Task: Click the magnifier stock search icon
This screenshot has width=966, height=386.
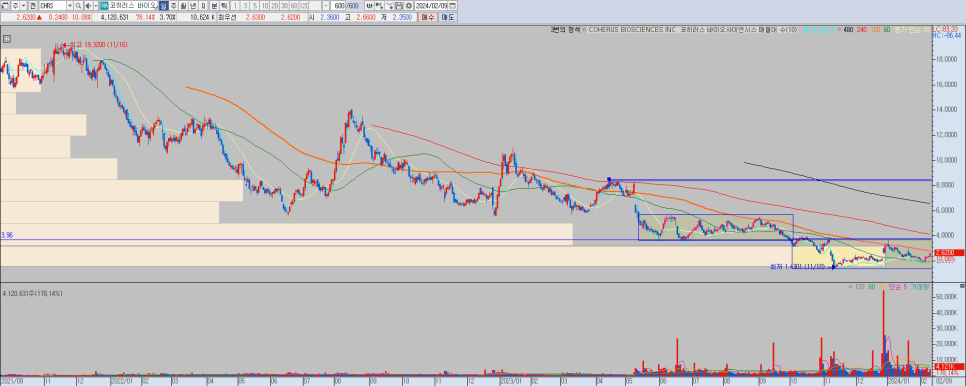Action: 78,6
